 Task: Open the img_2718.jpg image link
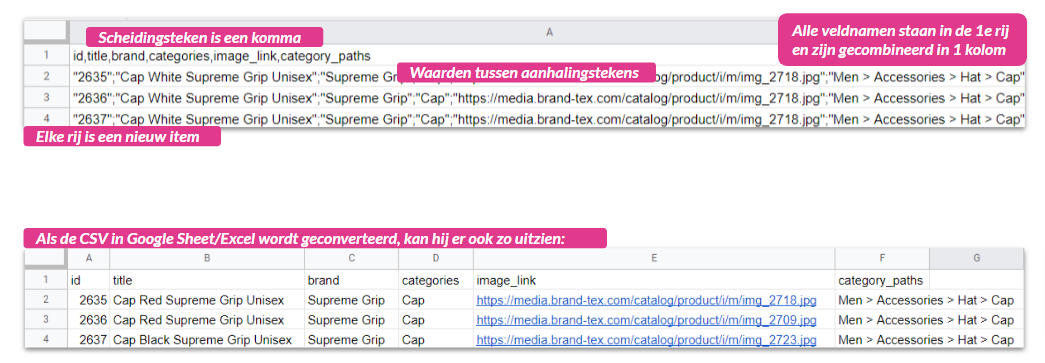click(646, 300)
